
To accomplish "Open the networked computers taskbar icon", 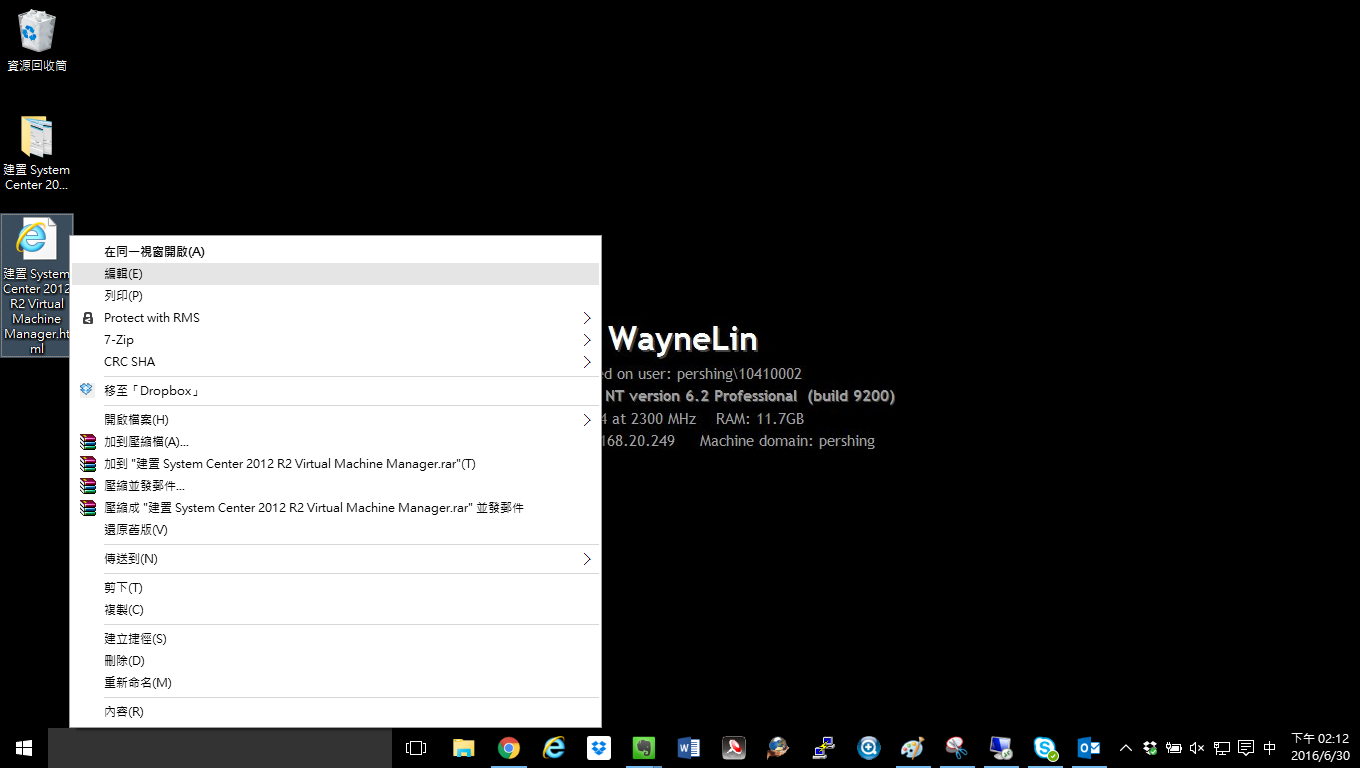I will click(x=824, y=748).
